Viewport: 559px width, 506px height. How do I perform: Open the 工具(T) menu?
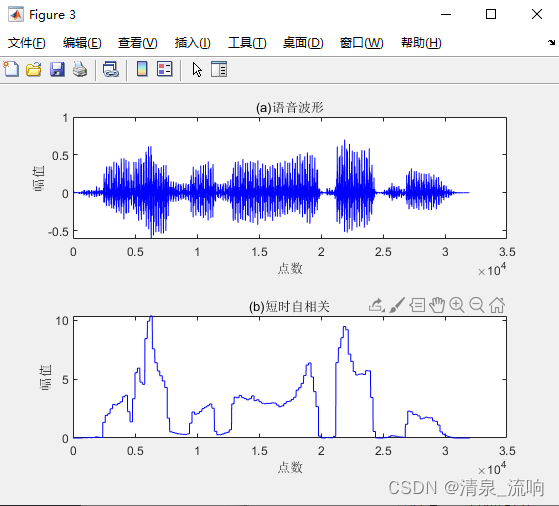[x=247, y=43]
